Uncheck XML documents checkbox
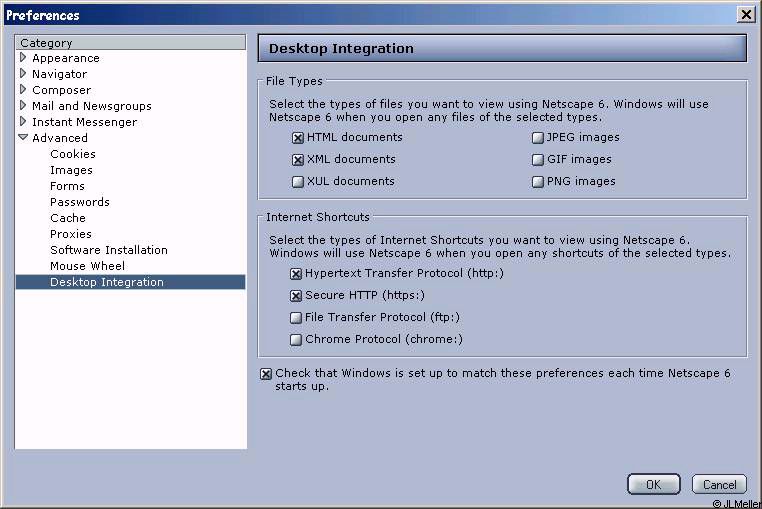Image resolution: width=762 pixels, height=509 pixels. (298, 160)
